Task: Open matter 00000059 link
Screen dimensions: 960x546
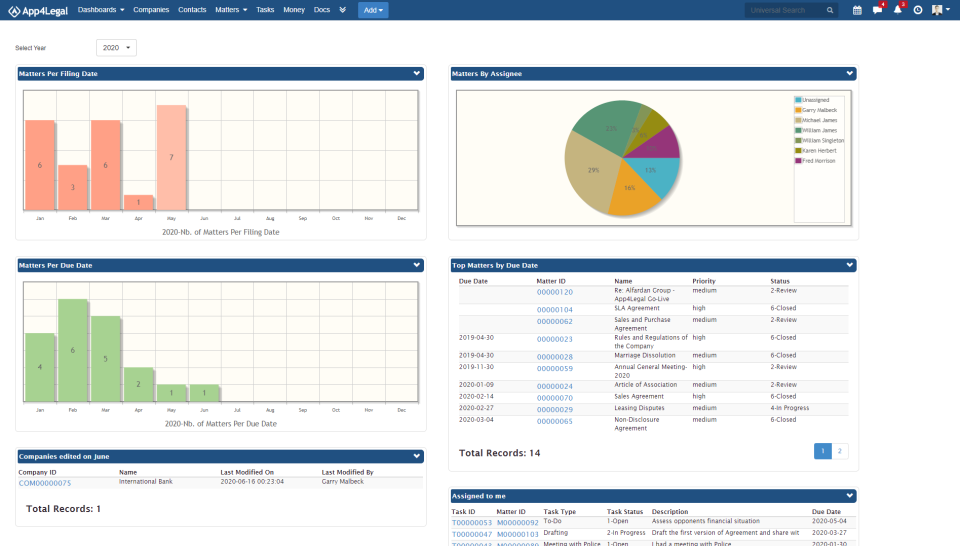Action: click(x=555, y=368)
